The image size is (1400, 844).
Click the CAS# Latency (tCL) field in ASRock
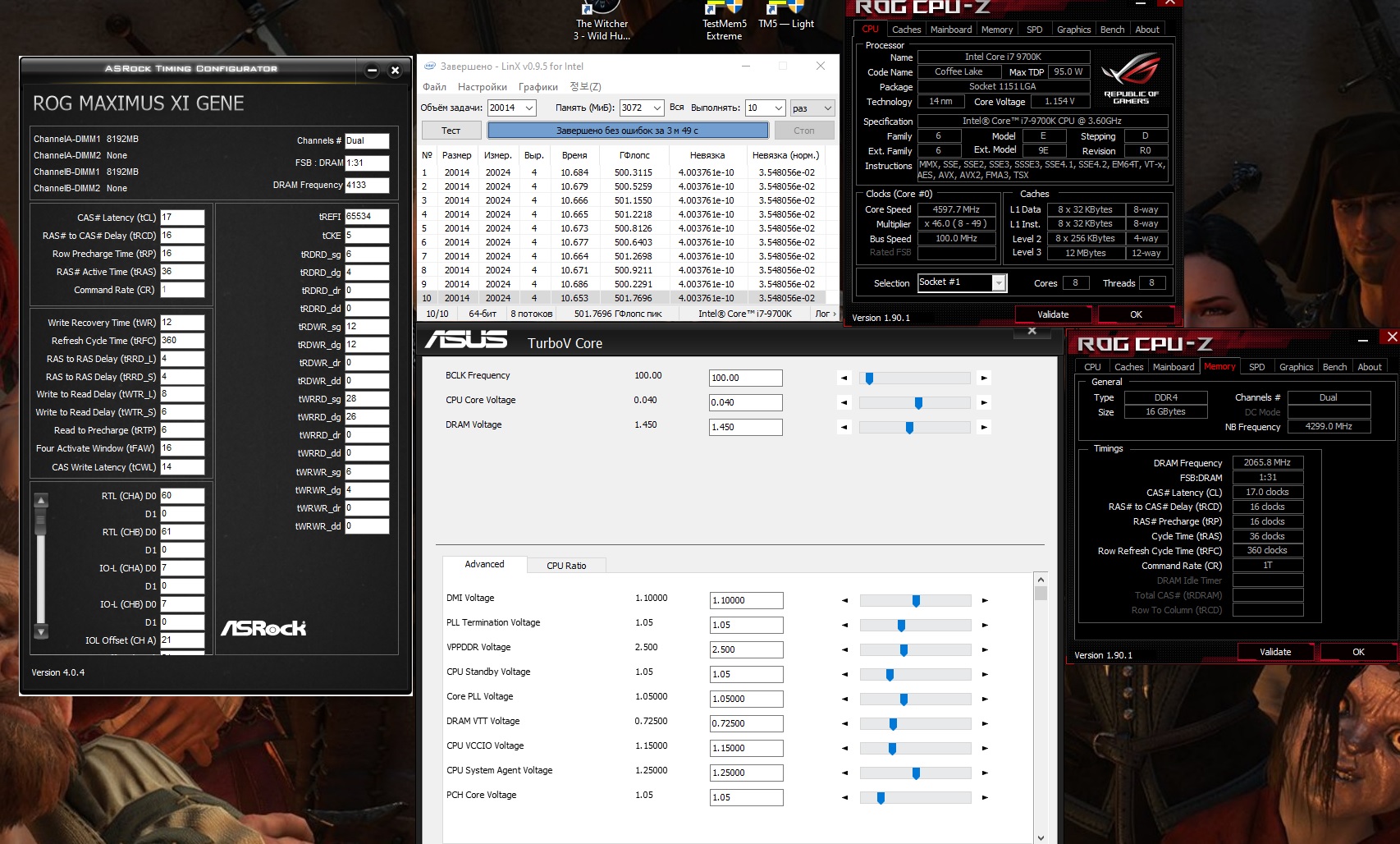click(182, 218)
